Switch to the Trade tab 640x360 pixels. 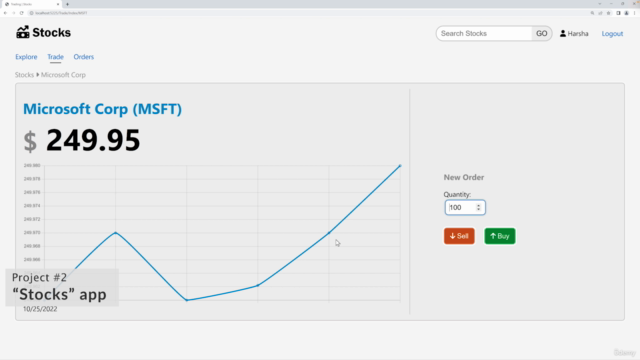pyautogui.click(x=56, y=57)
